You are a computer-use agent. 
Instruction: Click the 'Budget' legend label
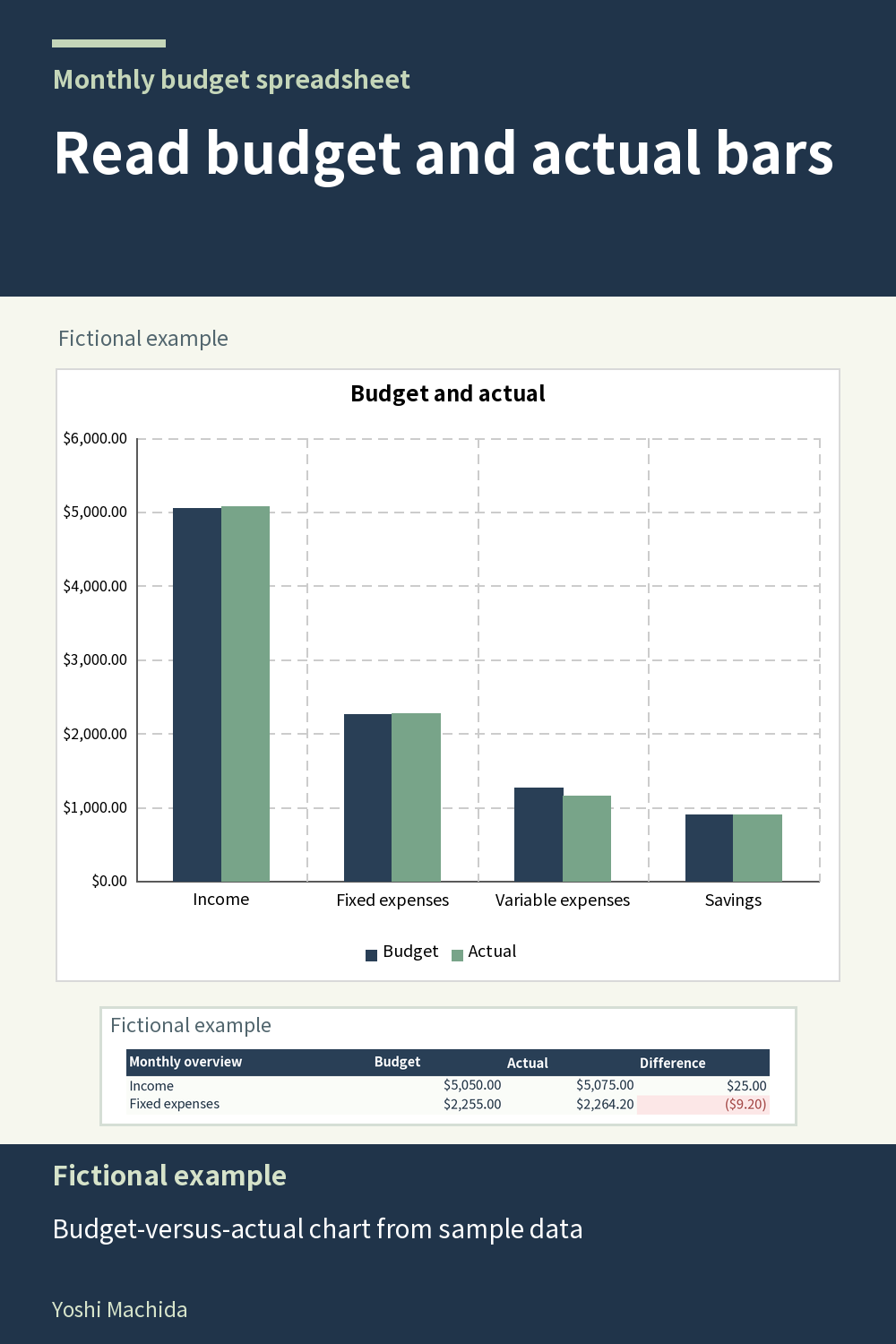click(410, 952)
